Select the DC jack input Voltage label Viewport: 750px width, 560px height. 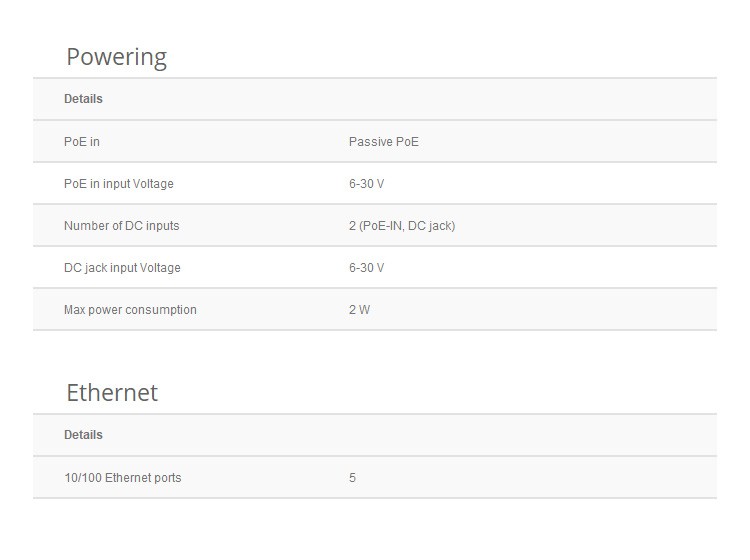[x=122, y=268]
